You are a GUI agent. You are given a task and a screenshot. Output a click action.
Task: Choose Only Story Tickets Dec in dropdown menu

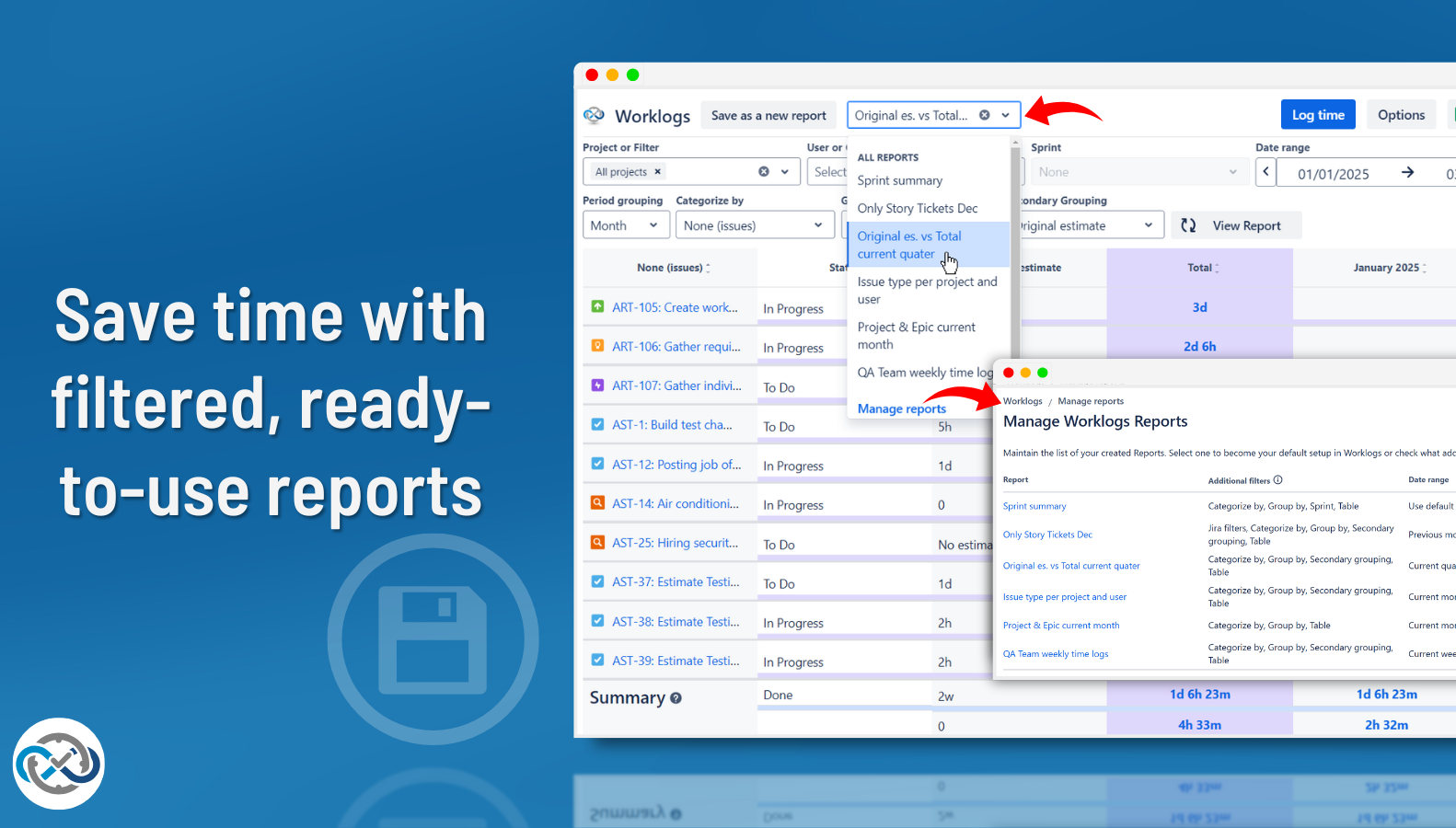(918, 209)
